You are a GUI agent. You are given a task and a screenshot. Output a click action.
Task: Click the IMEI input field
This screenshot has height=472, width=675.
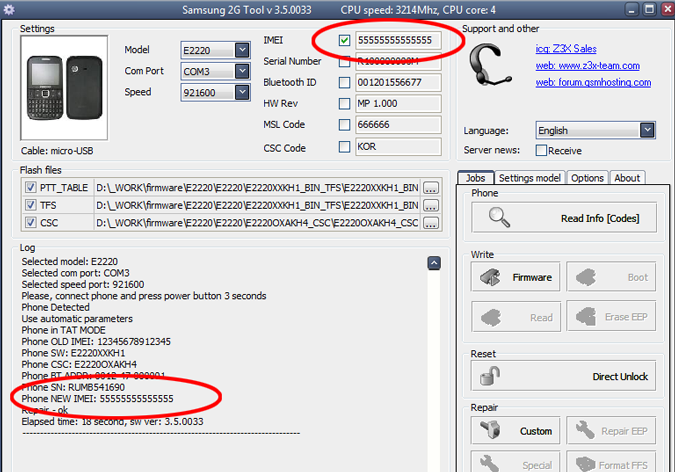tap(398, 40)
